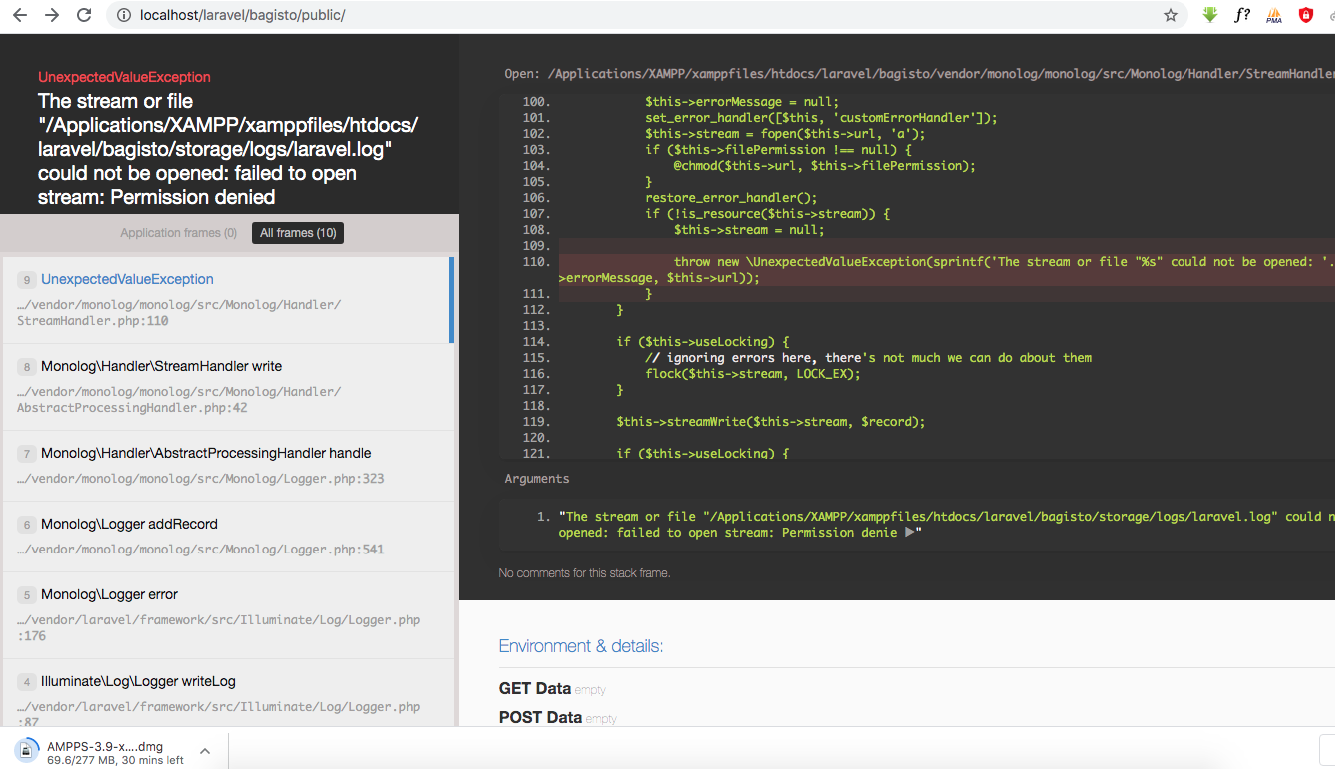Click Environment & details heading

coord(581,646)
